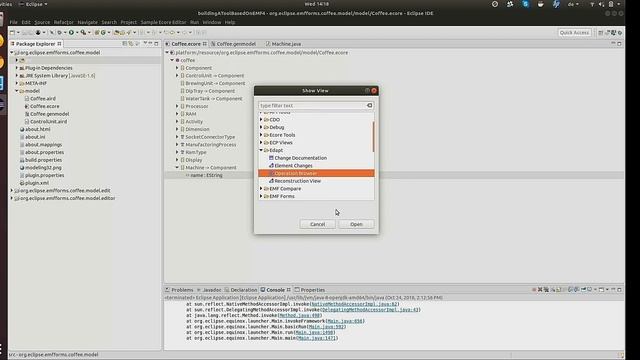Image resolution: width=640 pixels, height=360 pixels.
Task: Expand the Processor class in the Ecore editor
Action: click(x=177, y=106)
